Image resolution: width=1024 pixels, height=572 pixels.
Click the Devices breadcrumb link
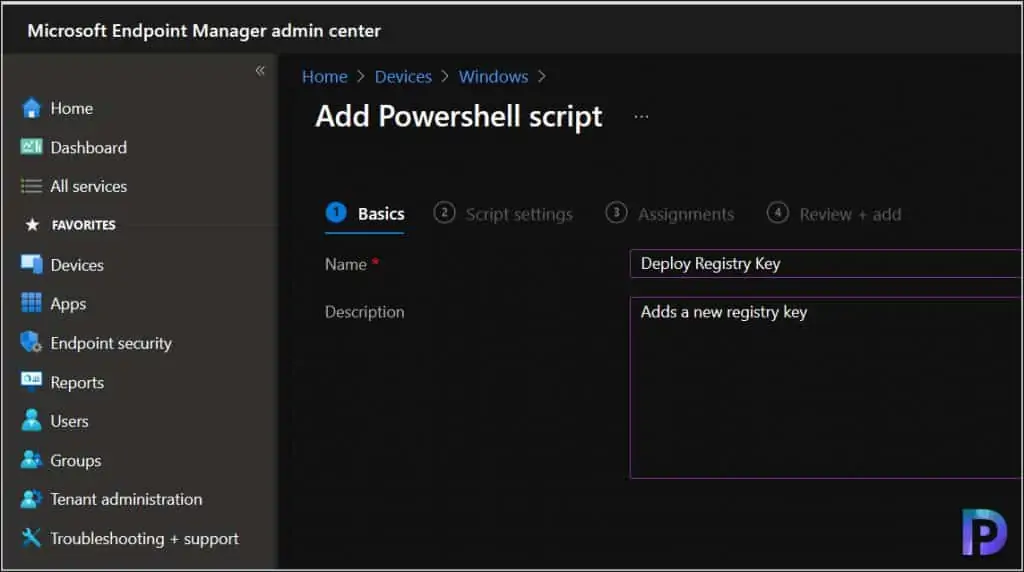403,77
